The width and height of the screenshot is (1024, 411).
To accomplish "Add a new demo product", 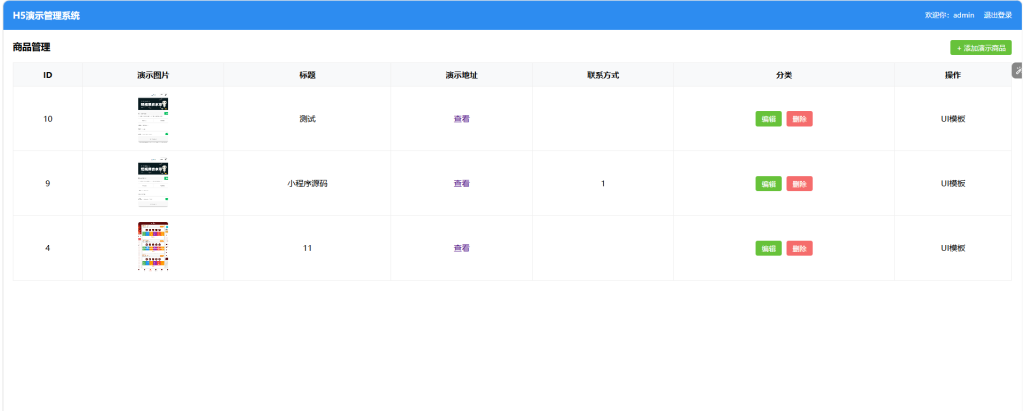I will [x=980, y=48].
